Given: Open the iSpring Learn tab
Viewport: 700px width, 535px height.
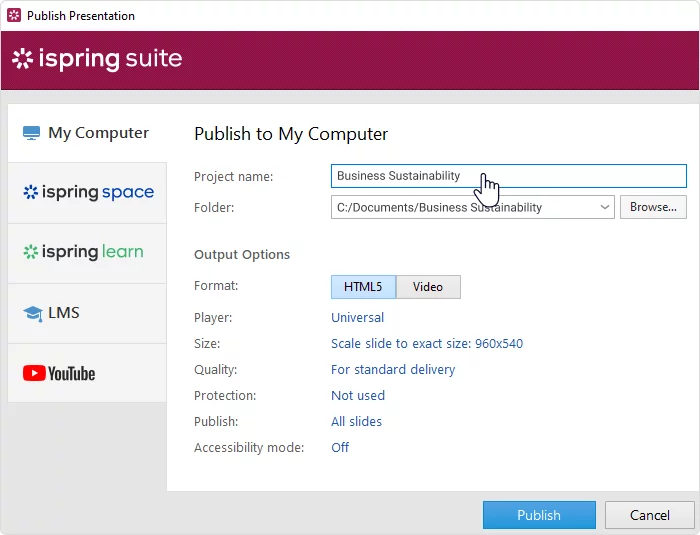Looking at the screenshot, I should pyautogui.click(x=87, y=253).
